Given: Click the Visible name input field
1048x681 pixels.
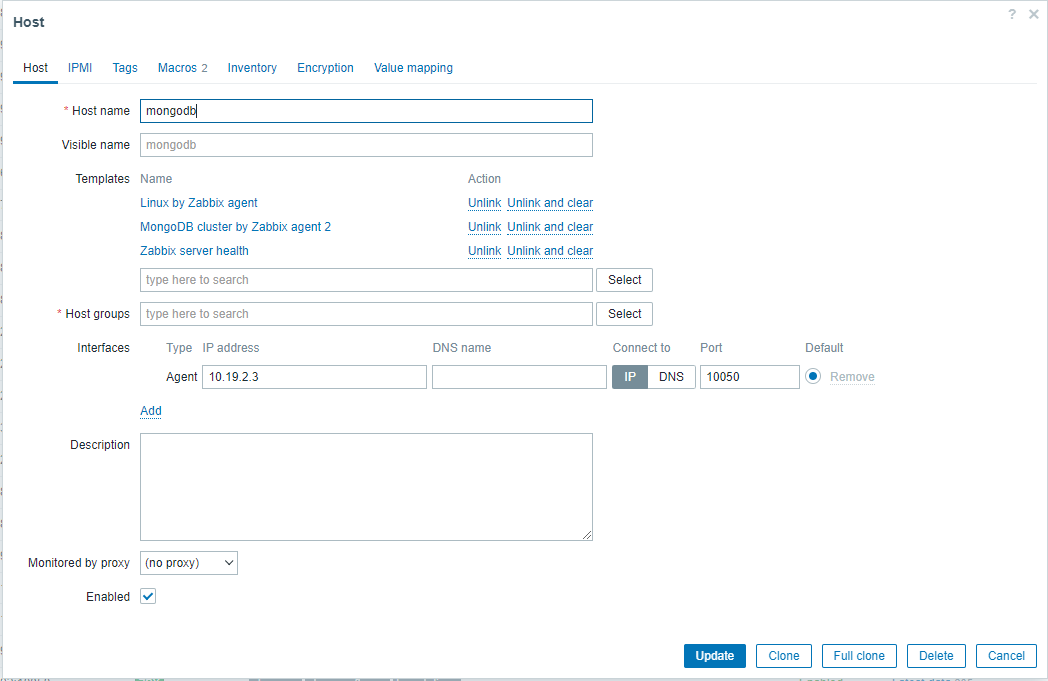Looking at the screenshot, I should click(x=366, y=145).
